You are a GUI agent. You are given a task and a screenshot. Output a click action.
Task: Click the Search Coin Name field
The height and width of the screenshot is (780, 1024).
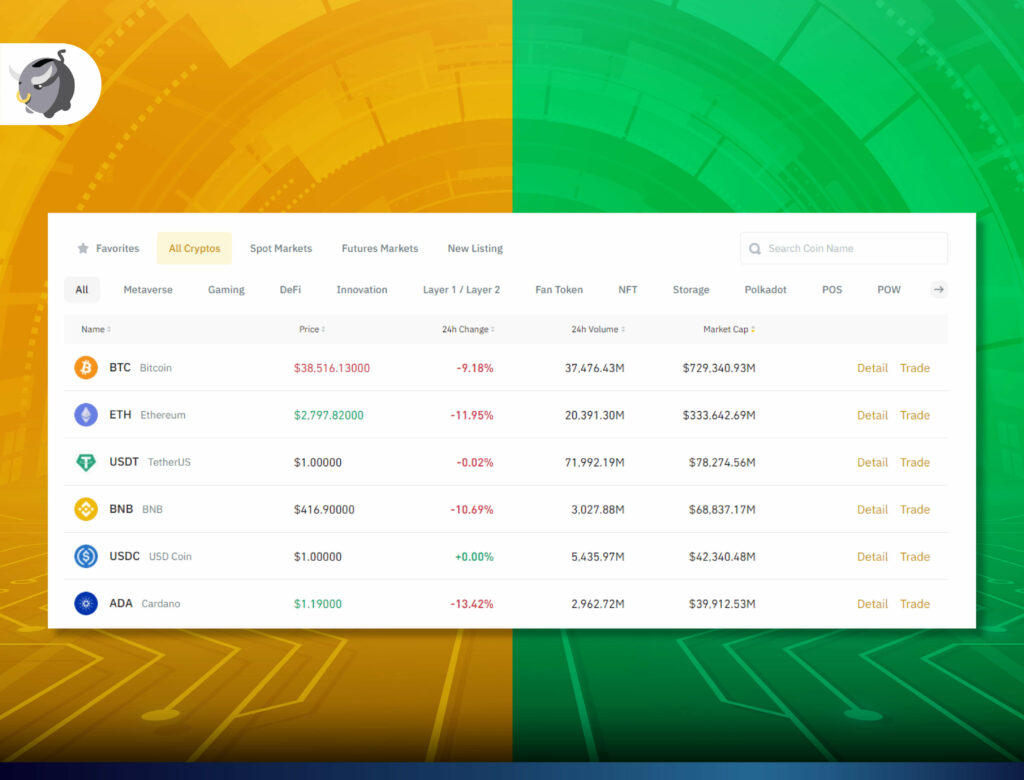point(844,249)
